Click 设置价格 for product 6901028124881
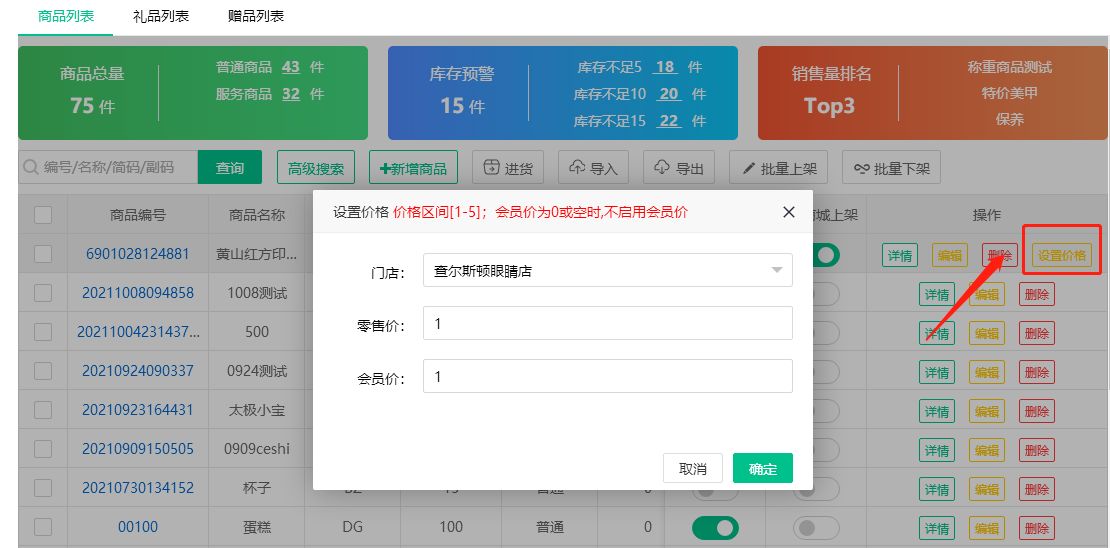 click(1062, 256)
